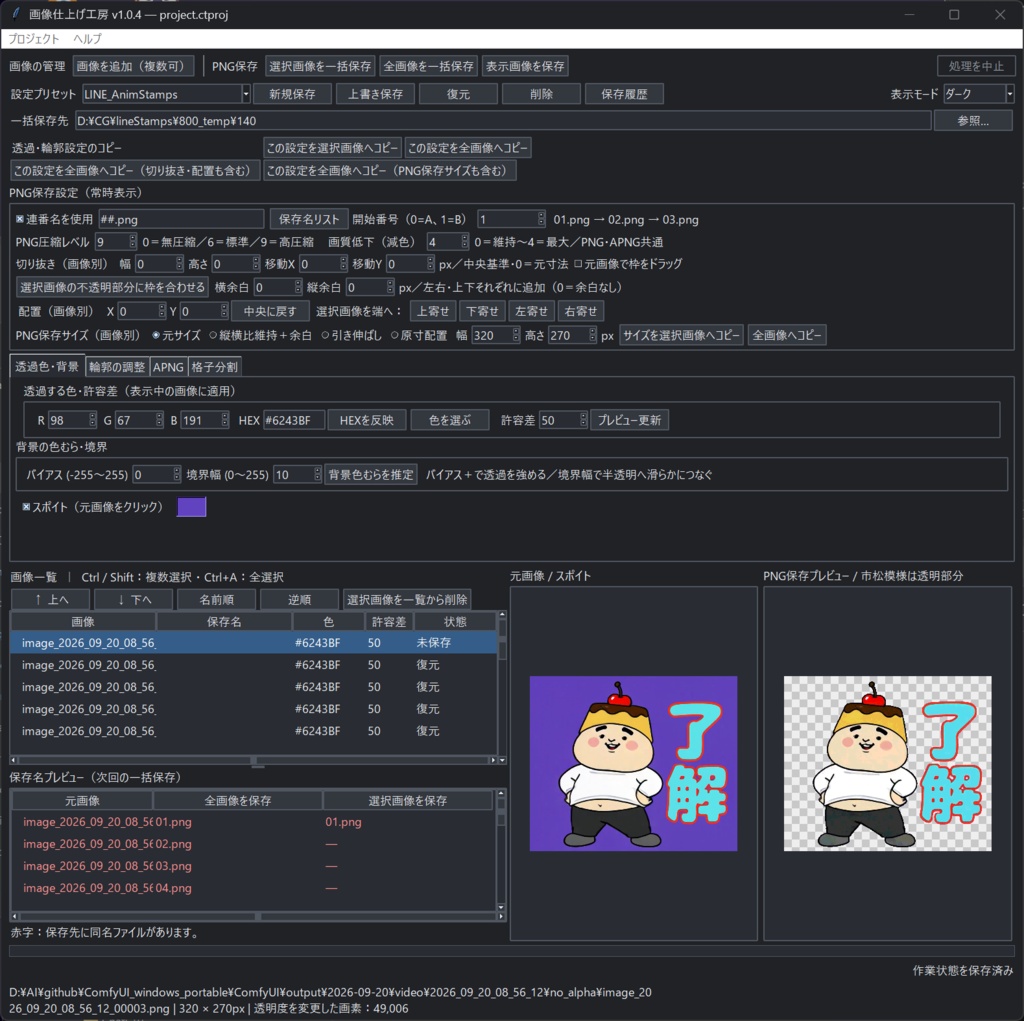1024x1021 pixels.
Task: Adjust the 開始番号 spinner arrows
Action: click(x=541, y=219)
